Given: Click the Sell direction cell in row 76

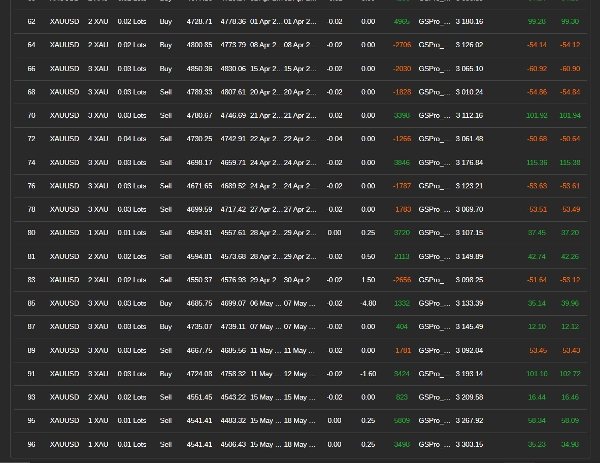Looking at the screenshot, I should pyautogui.click(x=166, y=186).
